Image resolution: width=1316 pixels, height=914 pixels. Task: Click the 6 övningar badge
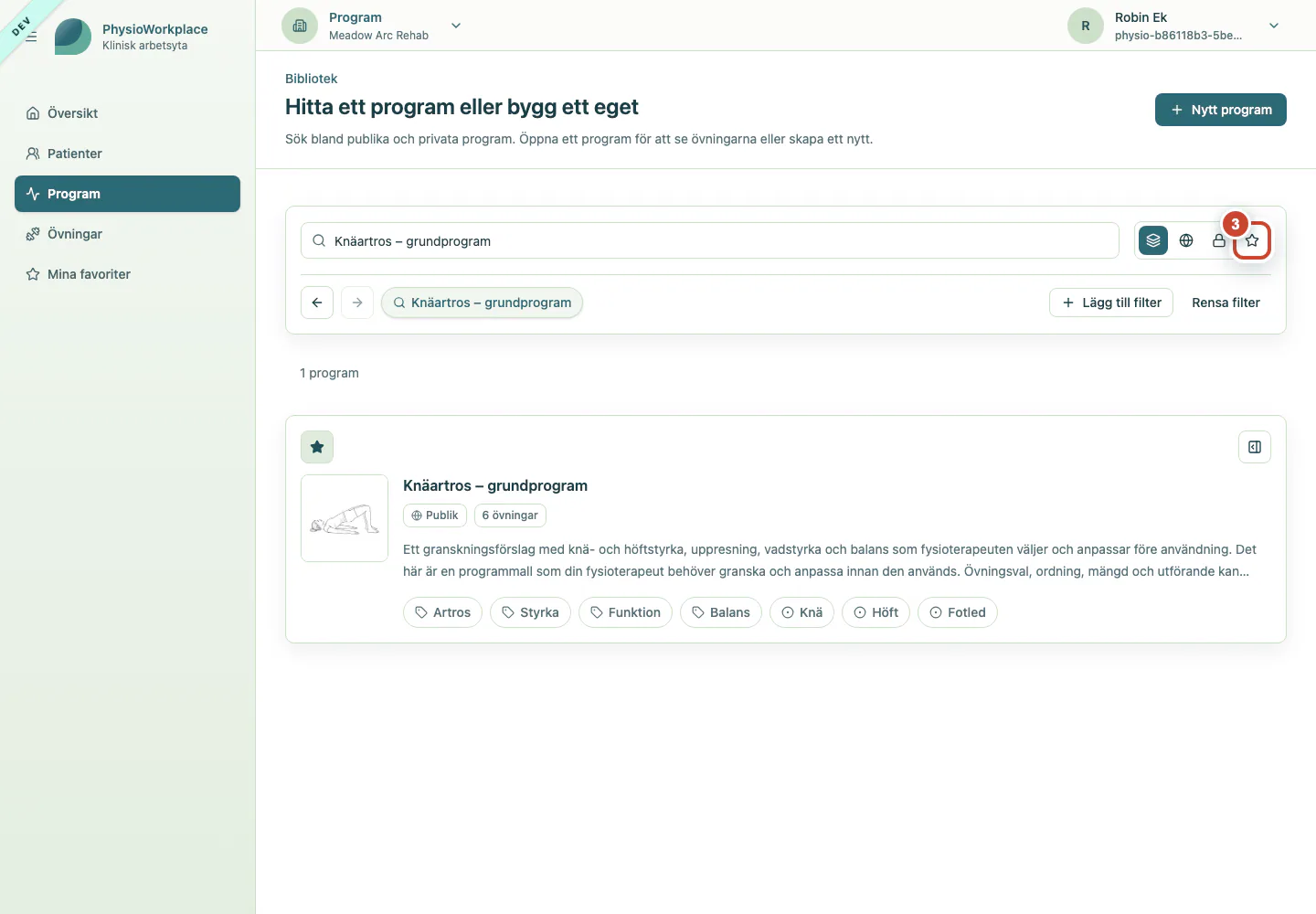coord(510,515)
